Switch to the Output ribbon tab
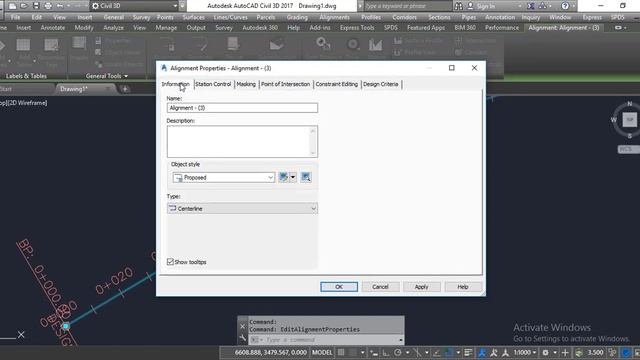This screenshot has height=360, width=640. pos(196,28)
